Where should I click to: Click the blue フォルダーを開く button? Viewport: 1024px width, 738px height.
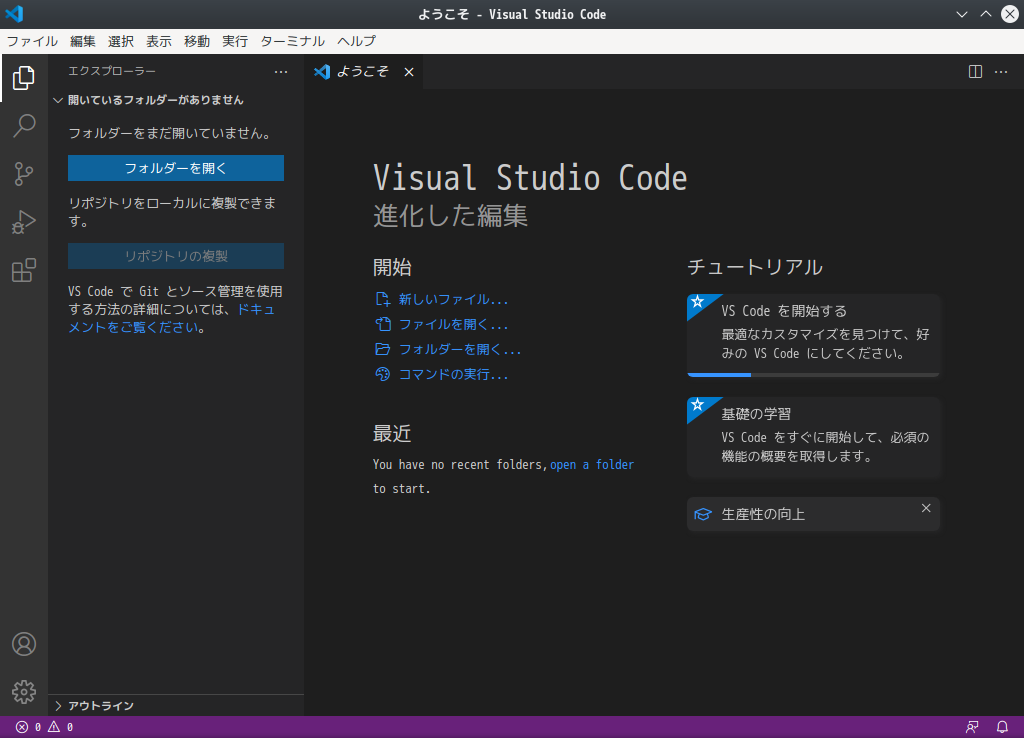(x=176, y=168)
